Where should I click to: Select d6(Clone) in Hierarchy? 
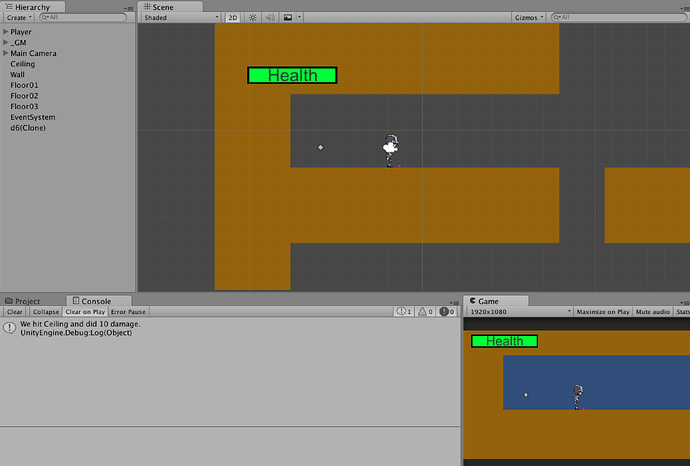(28, 128)
